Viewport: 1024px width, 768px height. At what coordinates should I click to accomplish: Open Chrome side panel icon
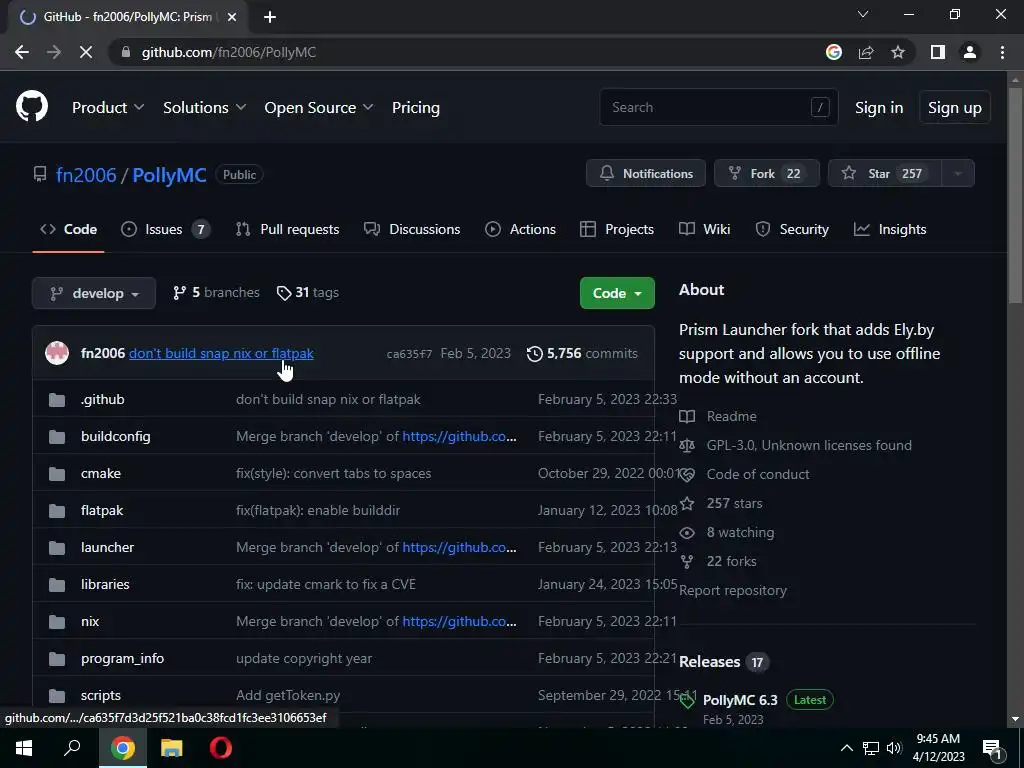pos(938,52)
